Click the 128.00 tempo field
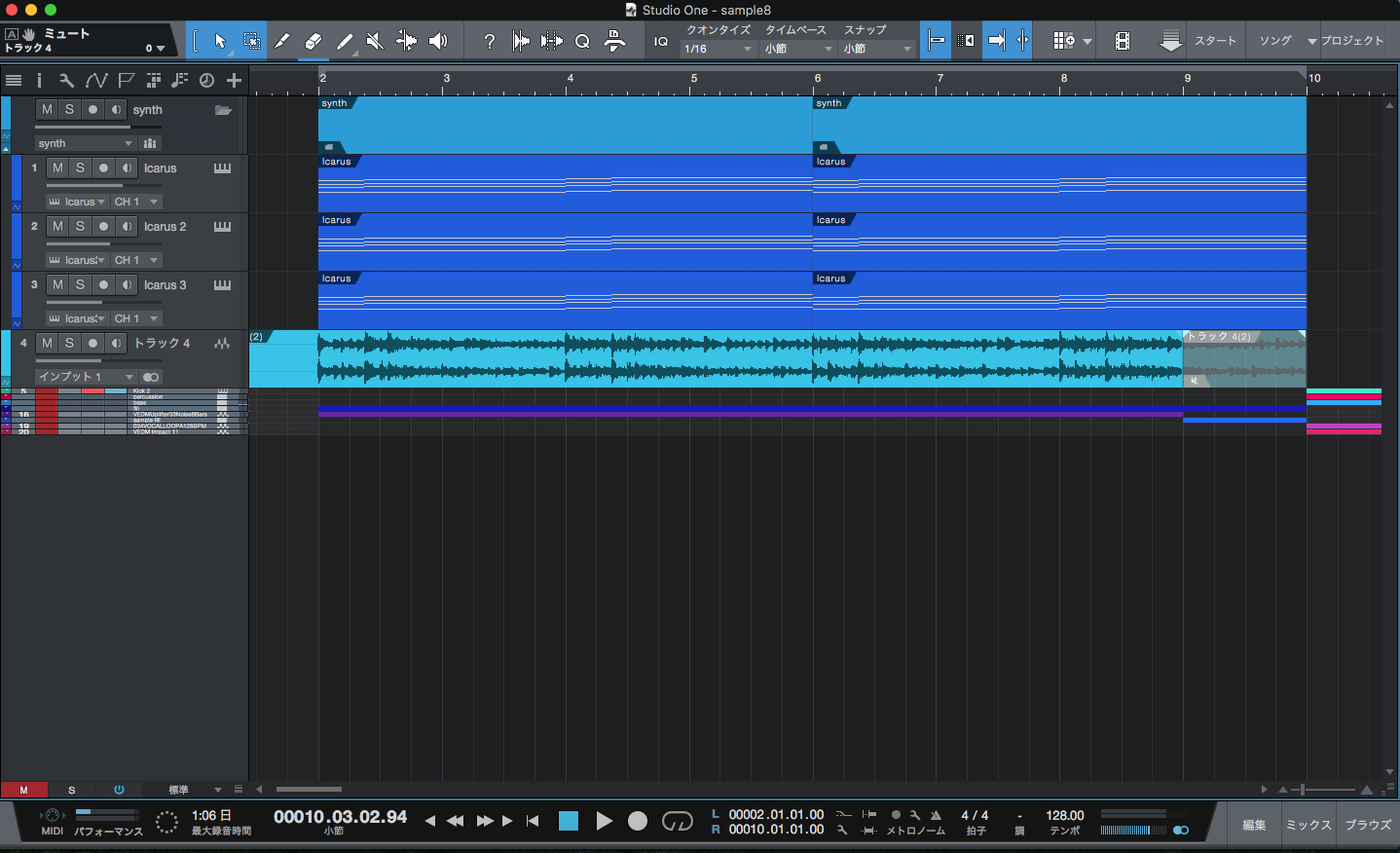The image size is (1400, 853). 1065,815
